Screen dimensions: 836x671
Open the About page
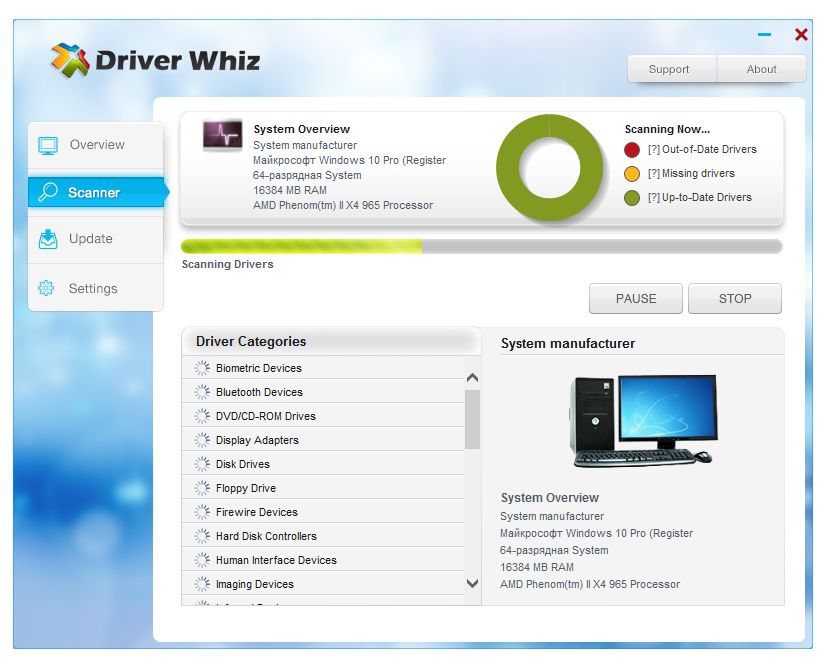[761, 69]
